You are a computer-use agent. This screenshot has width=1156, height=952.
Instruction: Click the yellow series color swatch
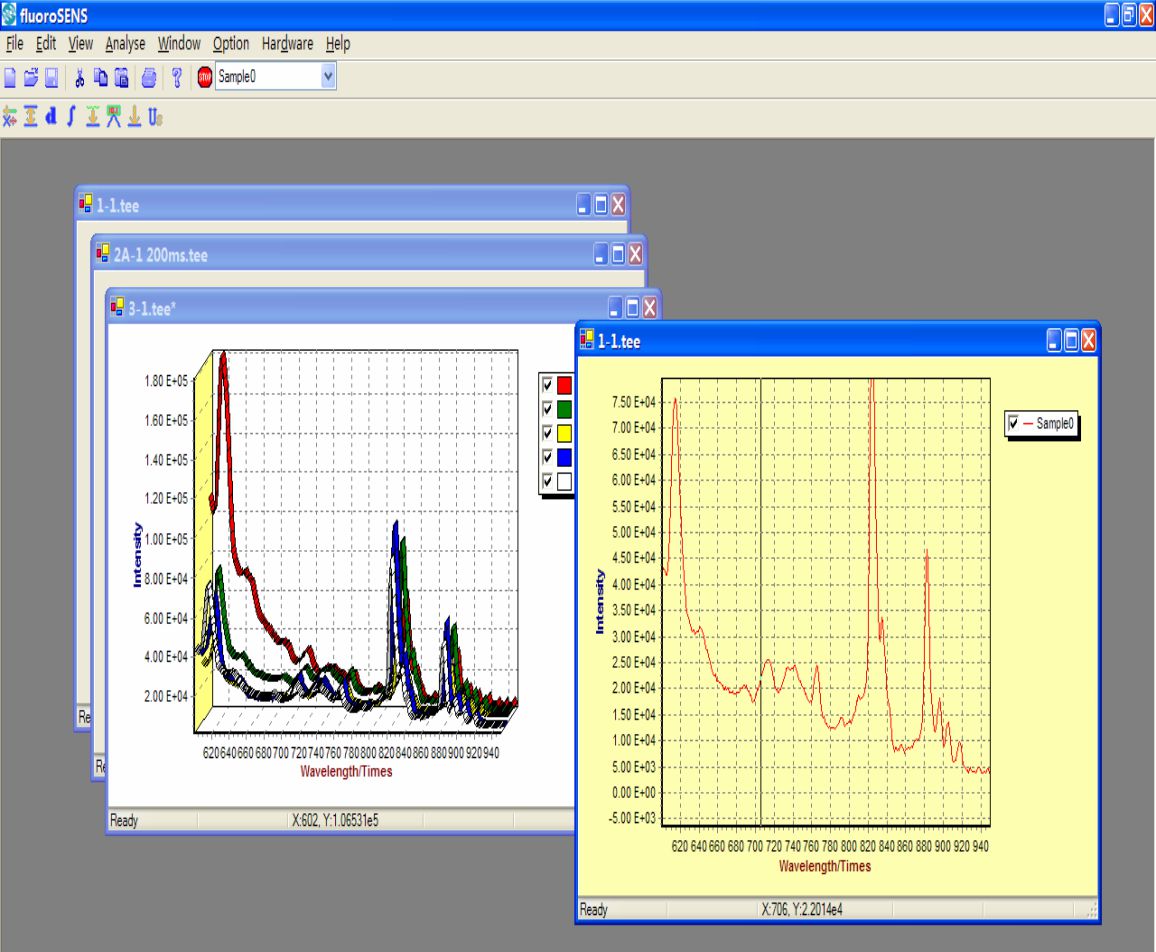565,433
